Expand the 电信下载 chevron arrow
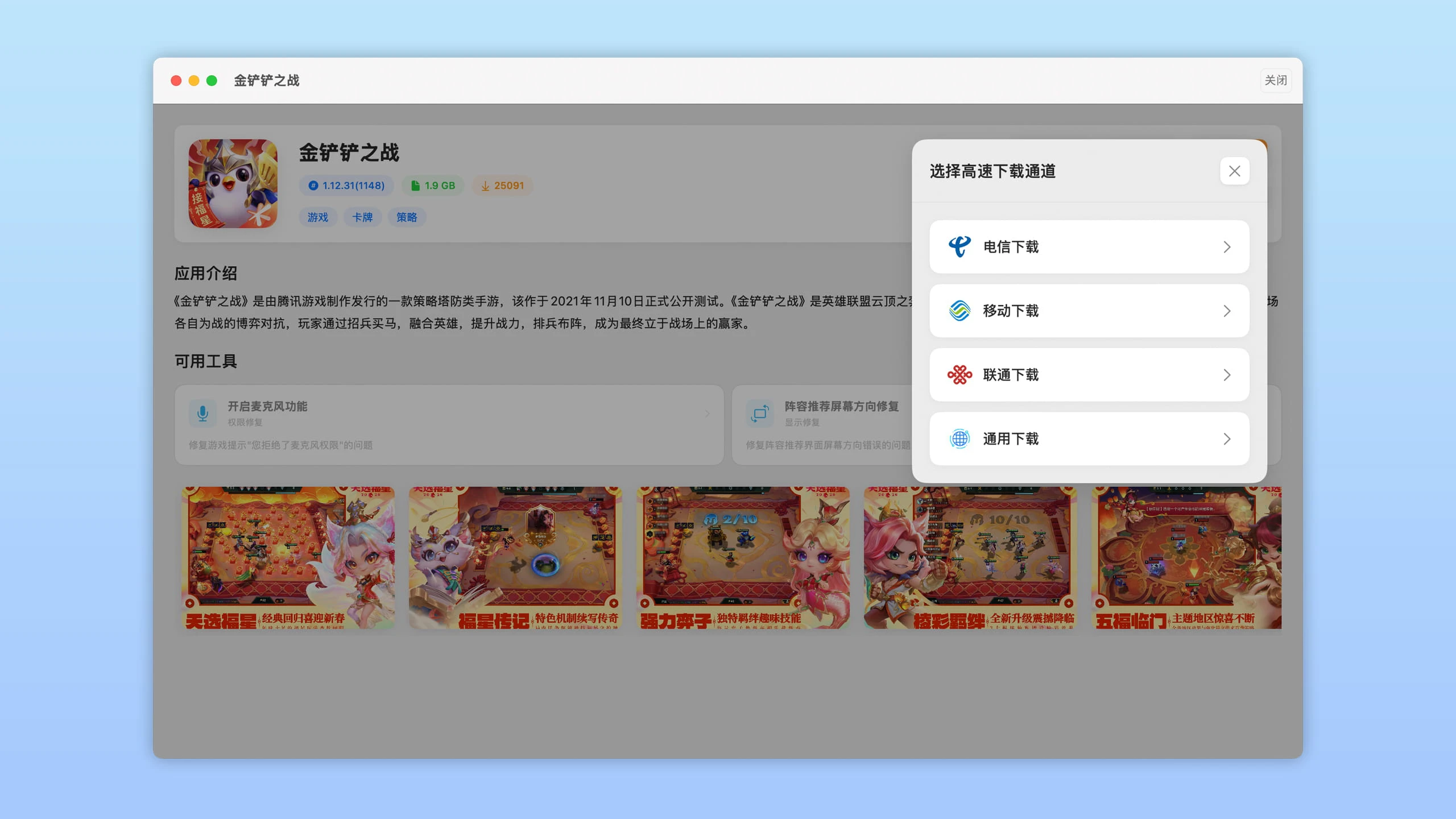This screenshot has height=819, width=1456. 1227,247
